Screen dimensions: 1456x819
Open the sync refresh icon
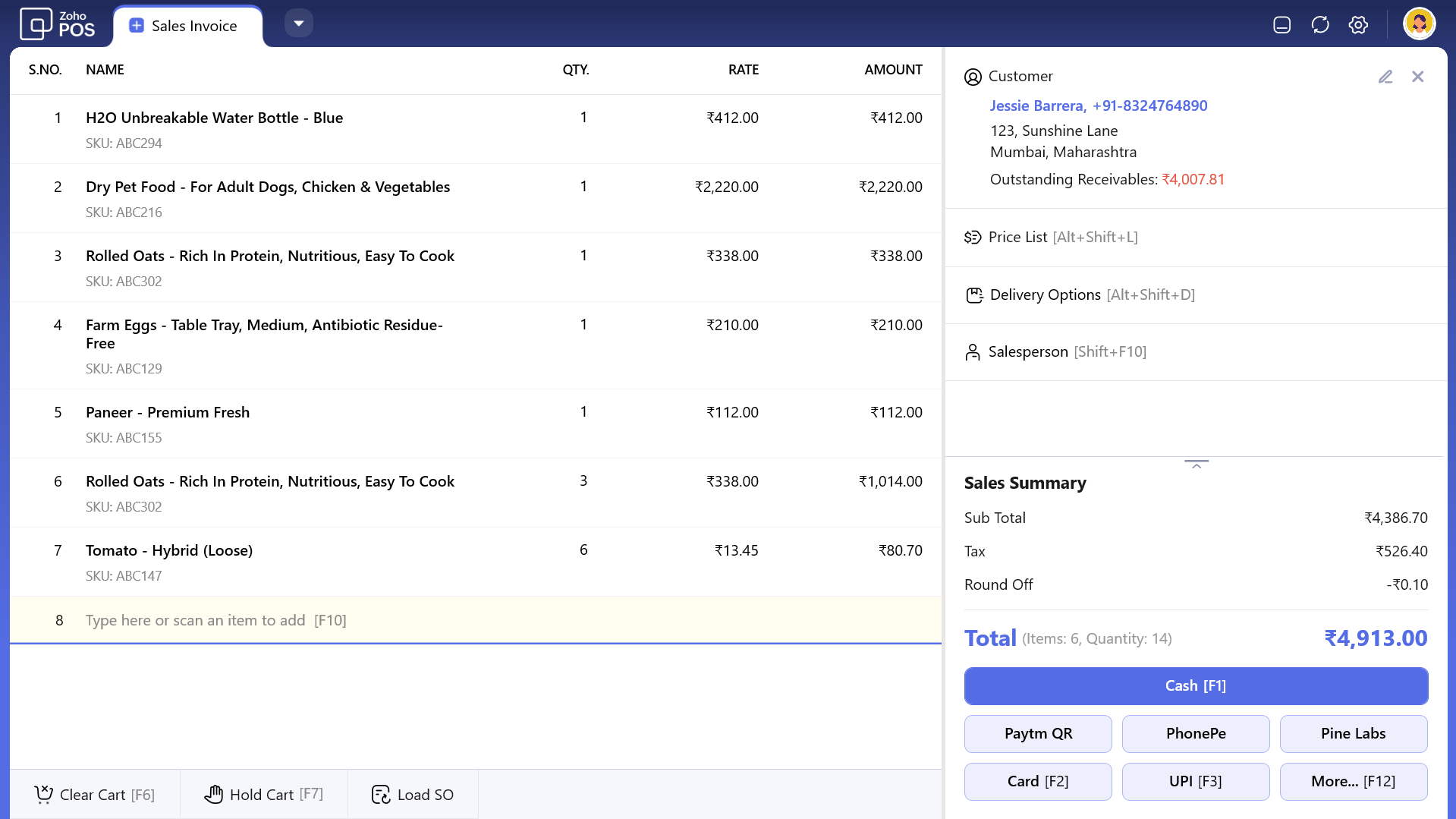pos(1320,25)
